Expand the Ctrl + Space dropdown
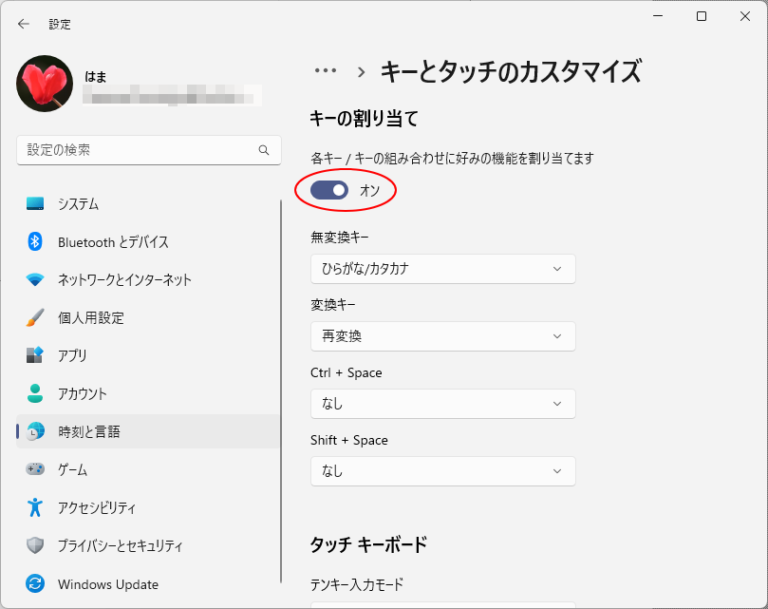 [x=443, y=404]
